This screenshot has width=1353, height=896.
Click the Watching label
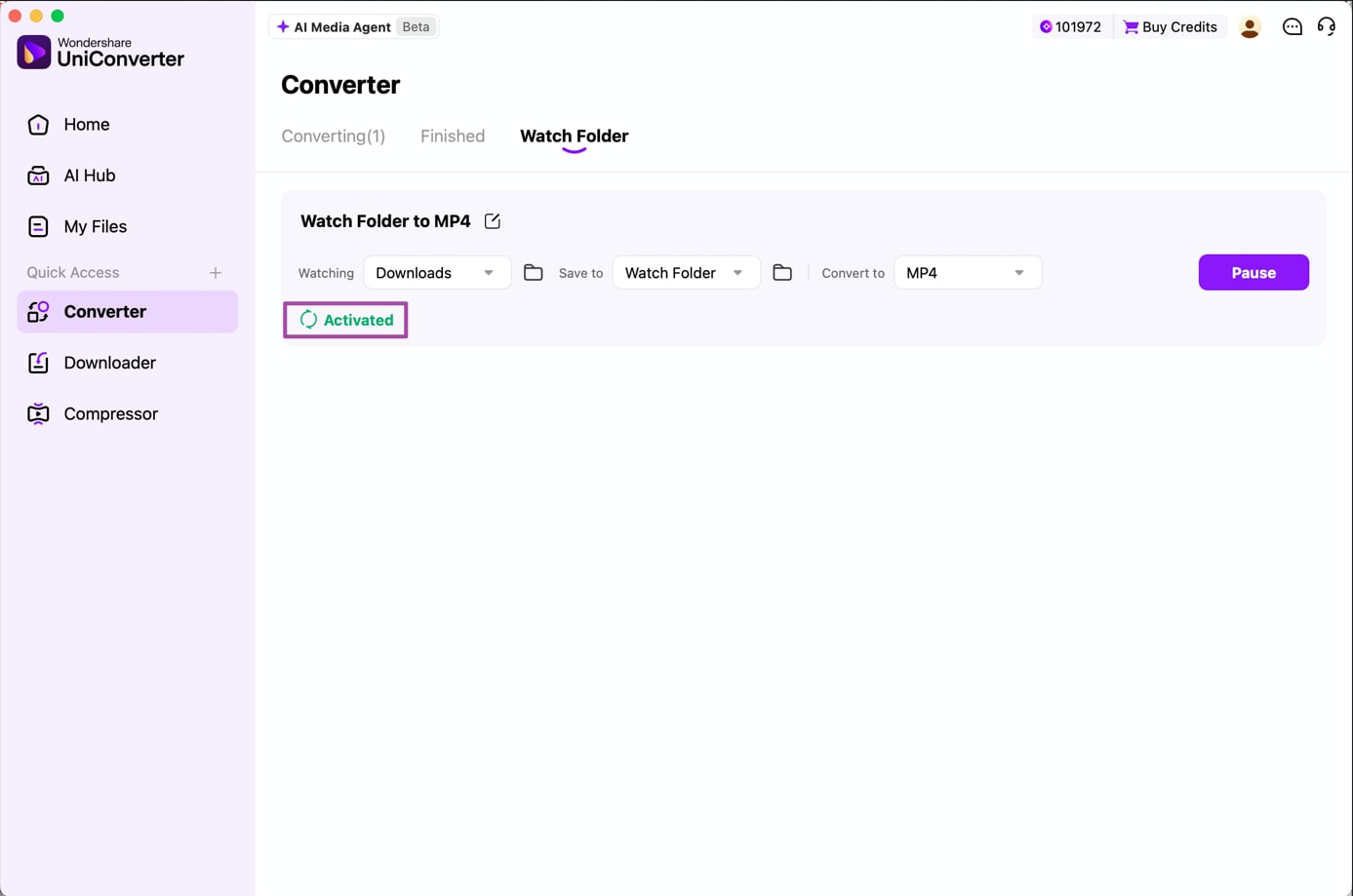pyautogui.click(x=326, y=273)
